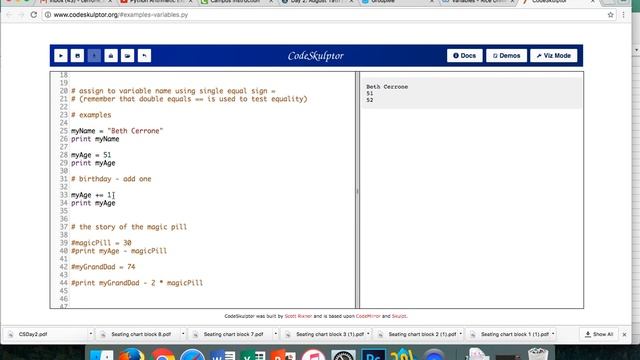Launch Safari from the Dock

point(192,355)
